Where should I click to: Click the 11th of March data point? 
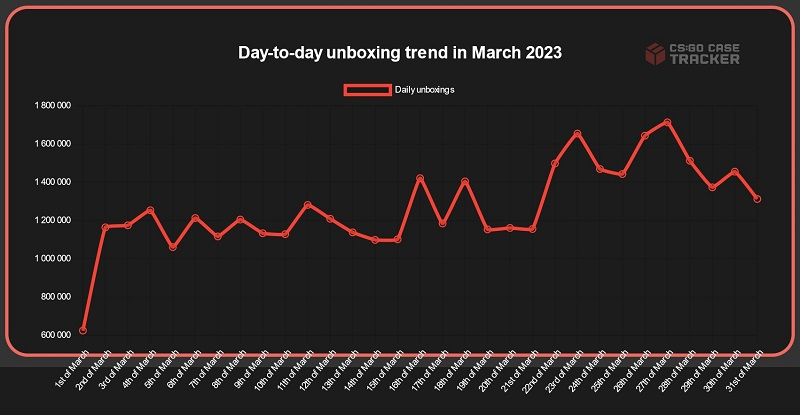click(x=308, y=205)
